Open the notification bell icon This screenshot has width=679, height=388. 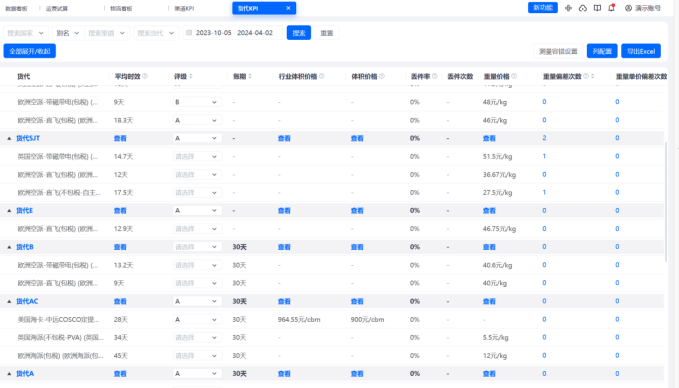pyautogui.click(x=611, y=8)
